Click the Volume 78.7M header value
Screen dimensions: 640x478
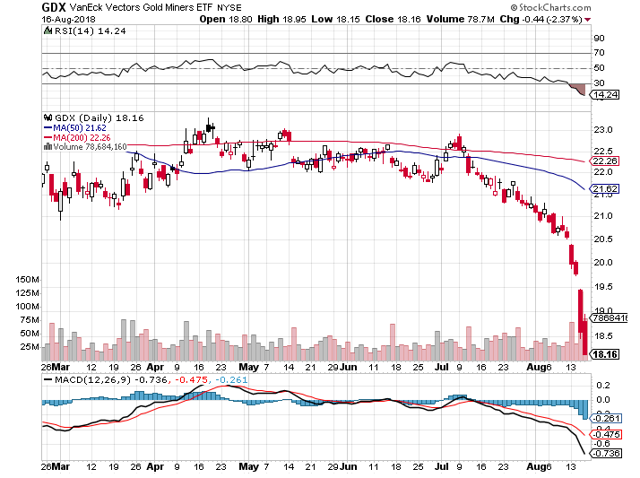click(460, 19)
